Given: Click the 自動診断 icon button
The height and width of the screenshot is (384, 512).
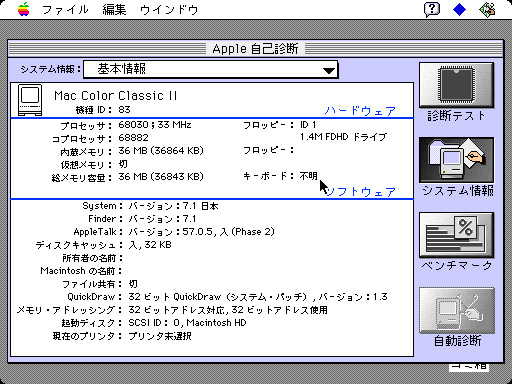Looking at the screenshot, I should 456,310.
